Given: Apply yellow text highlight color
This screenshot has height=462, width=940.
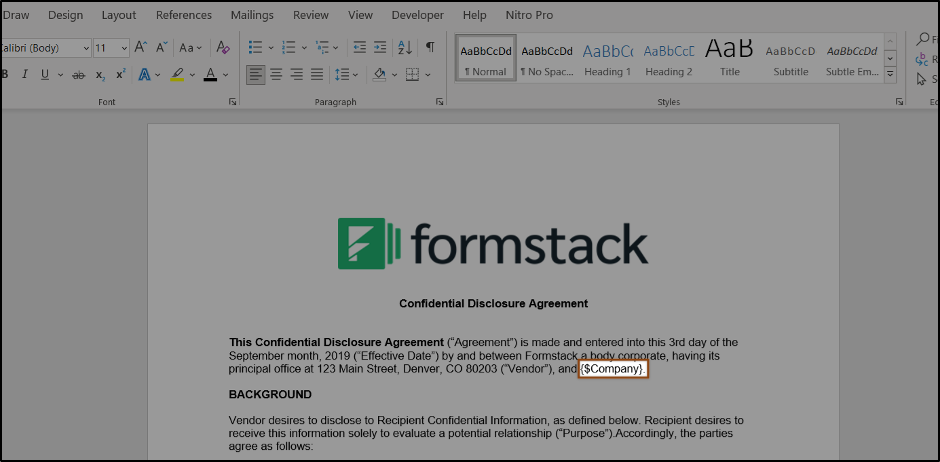Looking at the screenshot, I should 177,74.
